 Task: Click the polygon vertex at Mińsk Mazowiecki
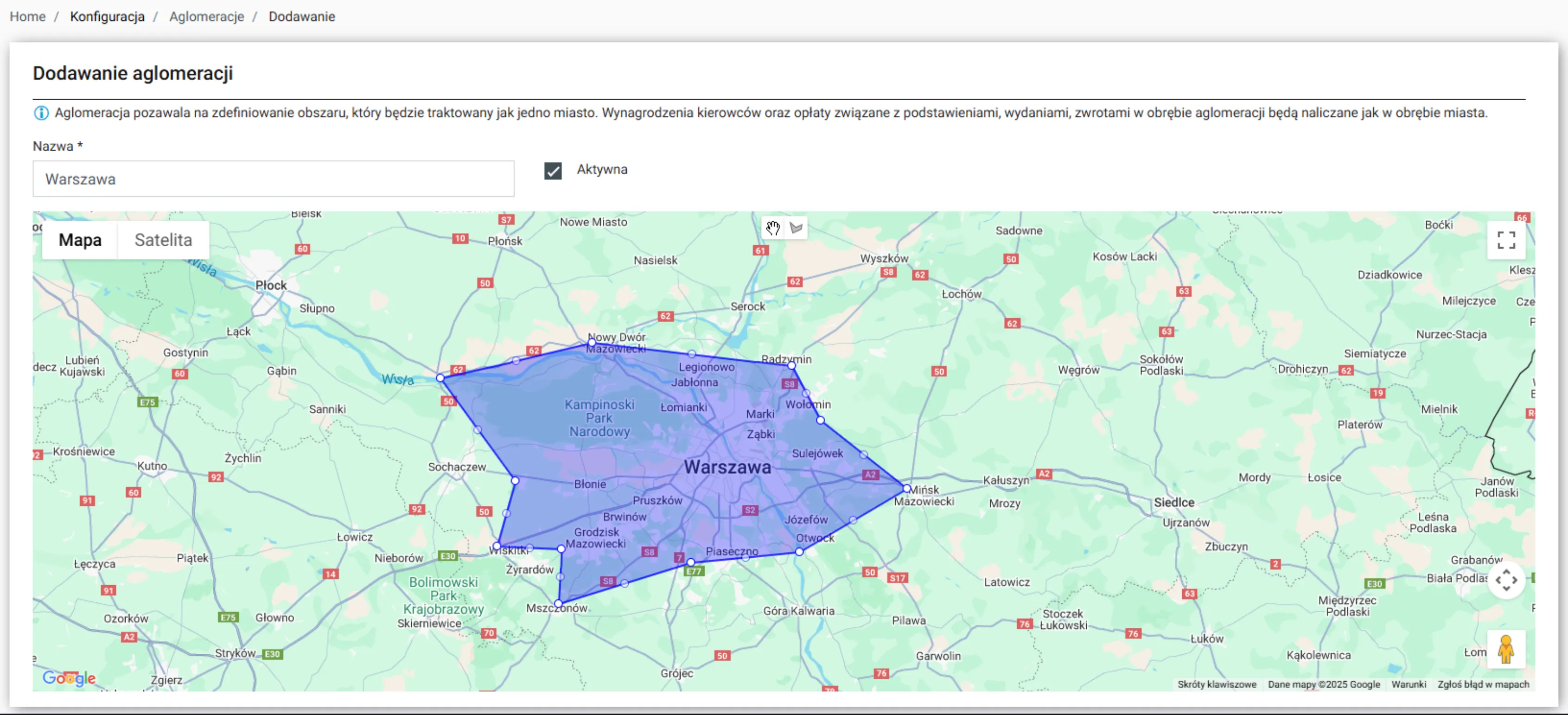click(x=906, y=489)
